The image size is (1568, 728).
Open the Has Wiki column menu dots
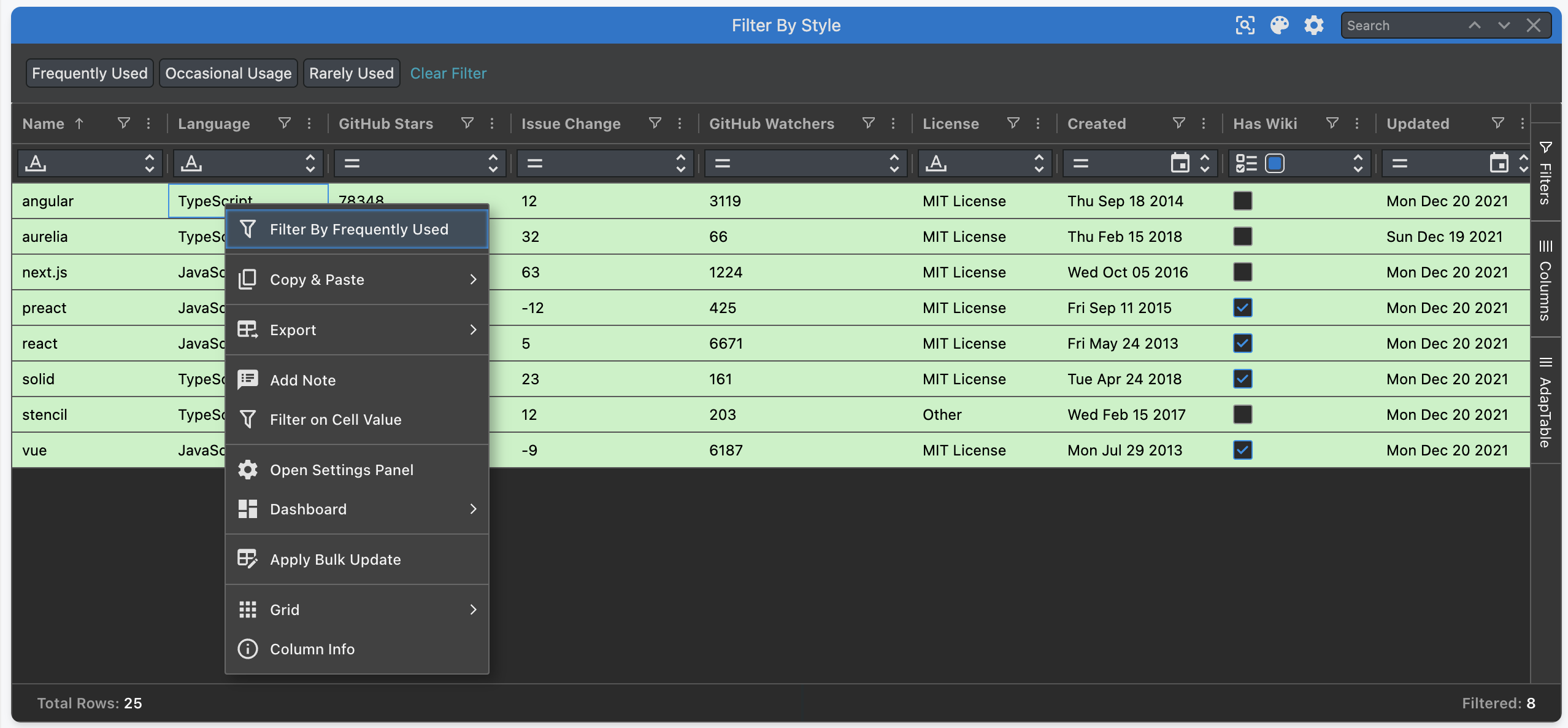click(1357, 123)
